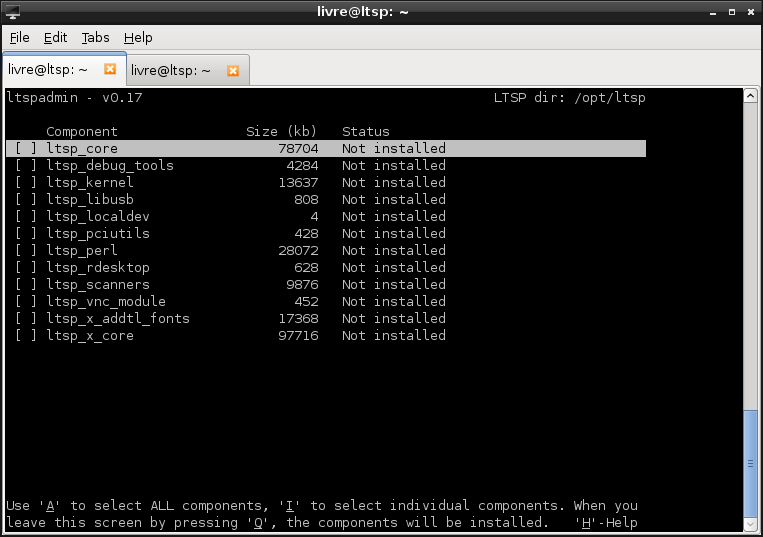Click the 28072 size value

[x=298, y=251]
